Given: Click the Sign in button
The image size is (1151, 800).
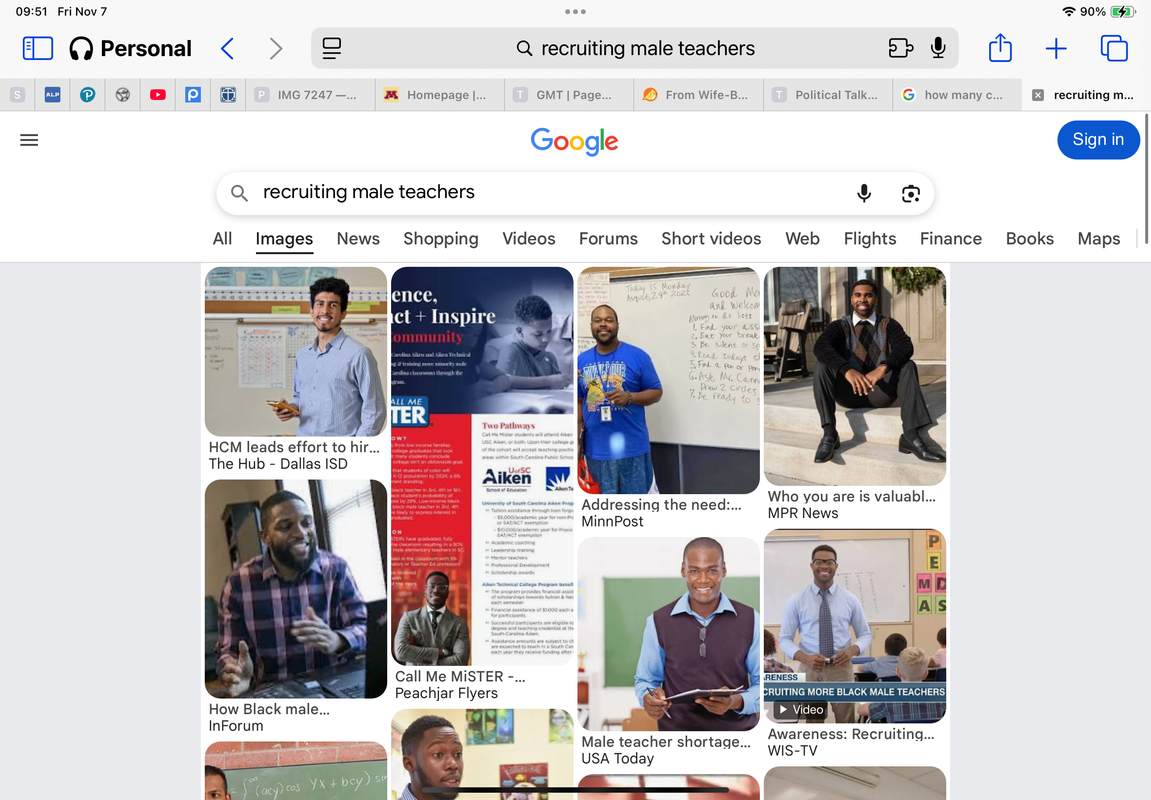Looking at the screenshot, I should [1098, 139].
